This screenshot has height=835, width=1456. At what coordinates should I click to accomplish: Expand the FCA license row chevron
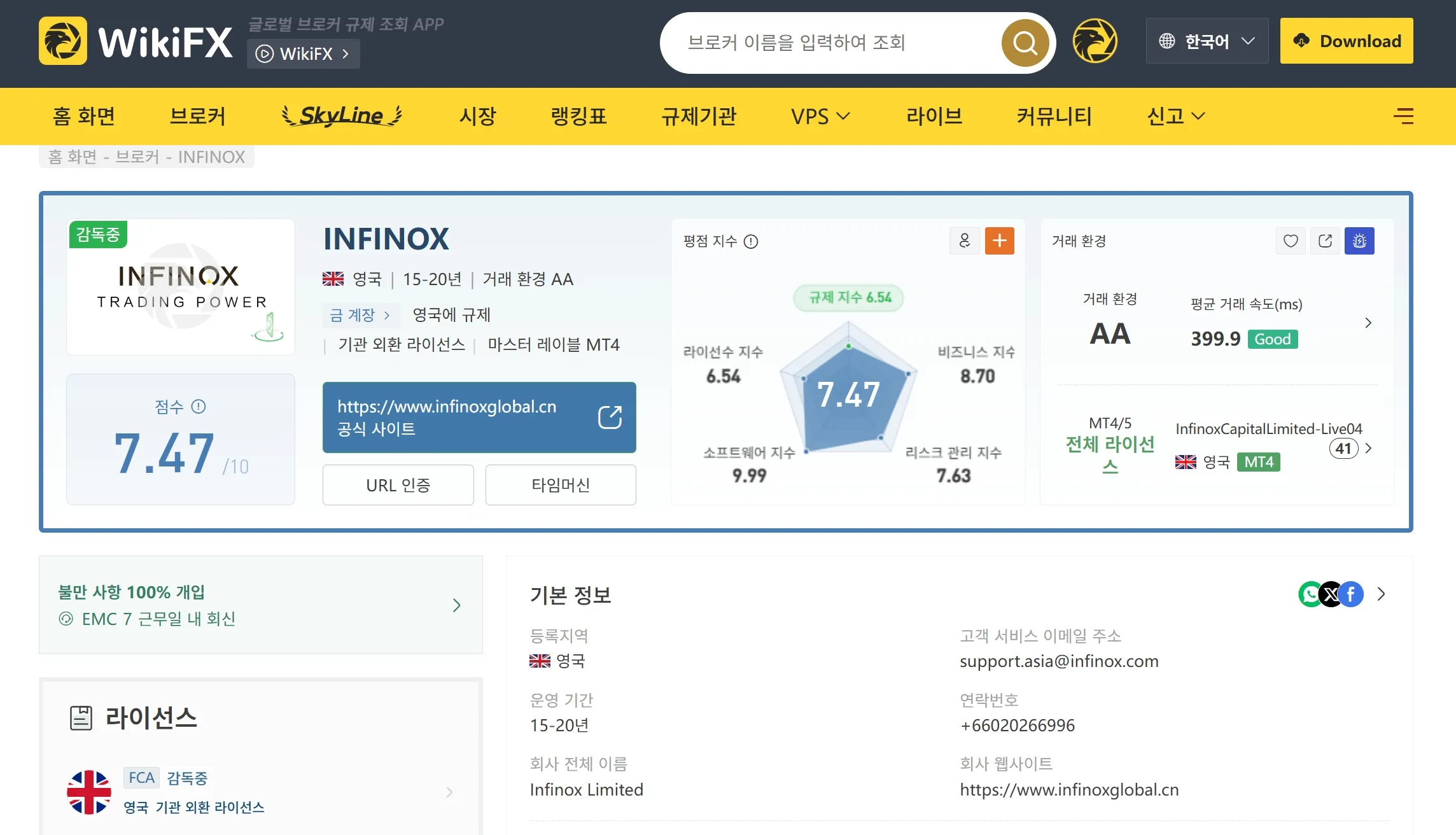449,792
